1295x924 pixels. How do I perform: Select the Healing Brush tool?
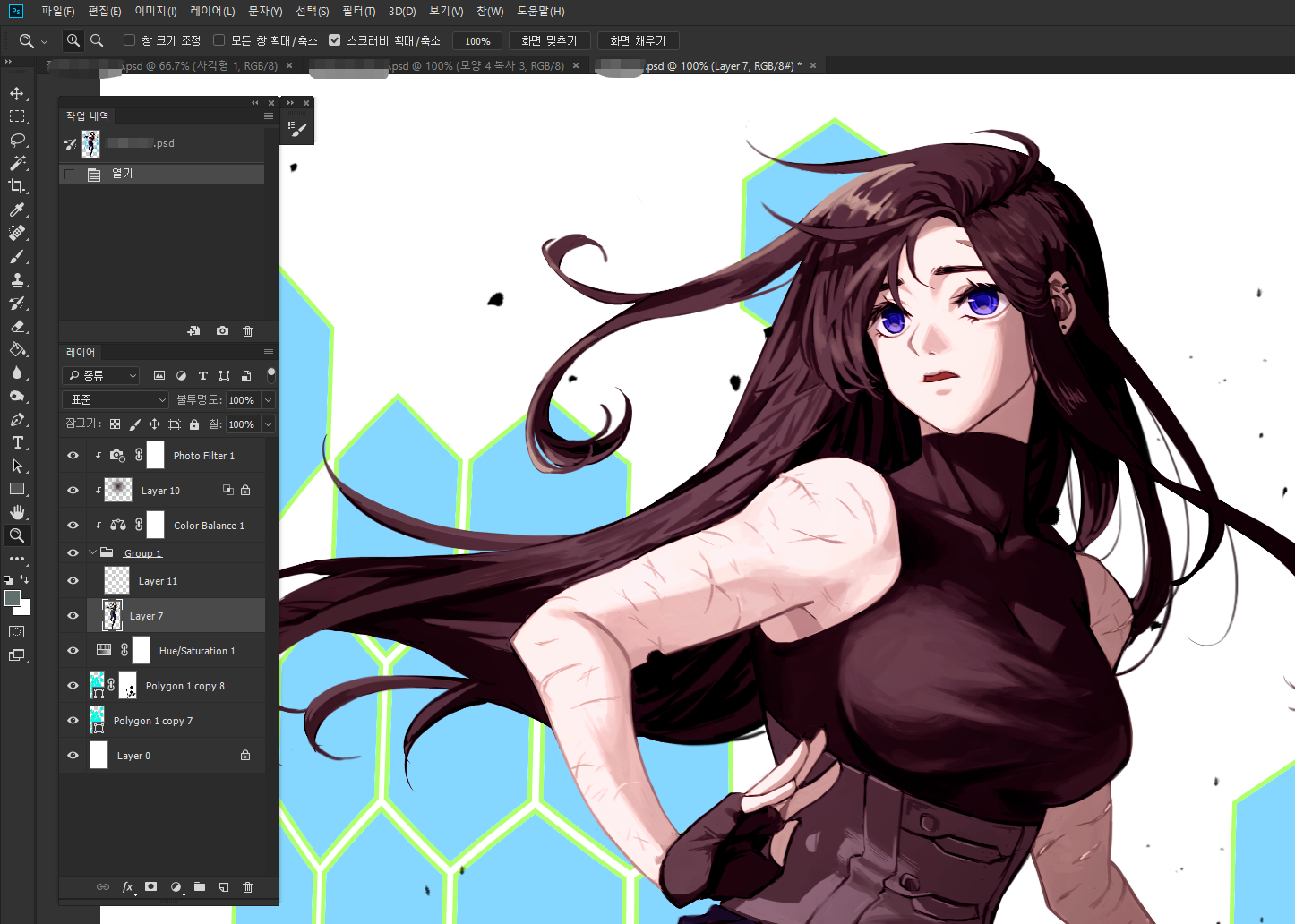17,233
